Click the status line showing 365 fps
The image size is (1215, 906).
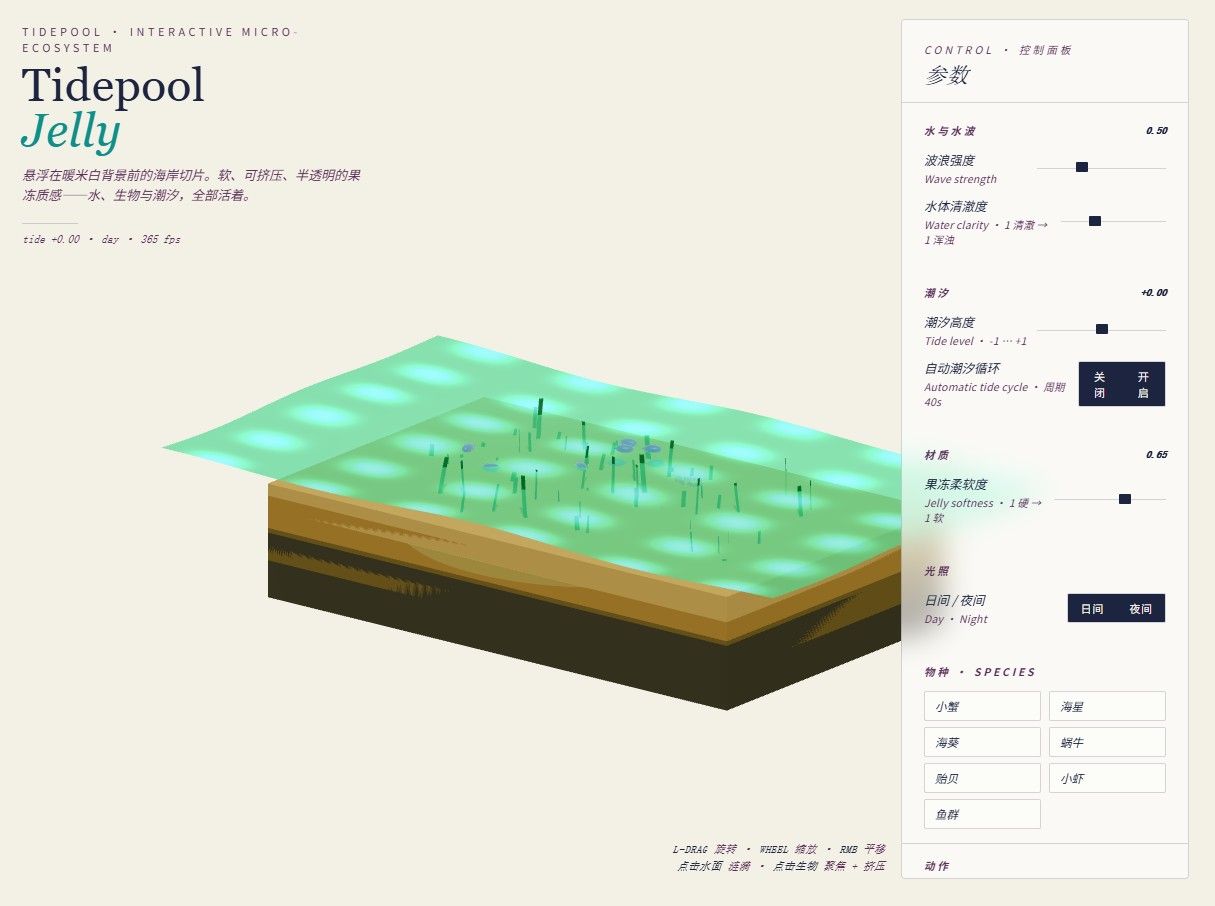click(x=102, y=239)
